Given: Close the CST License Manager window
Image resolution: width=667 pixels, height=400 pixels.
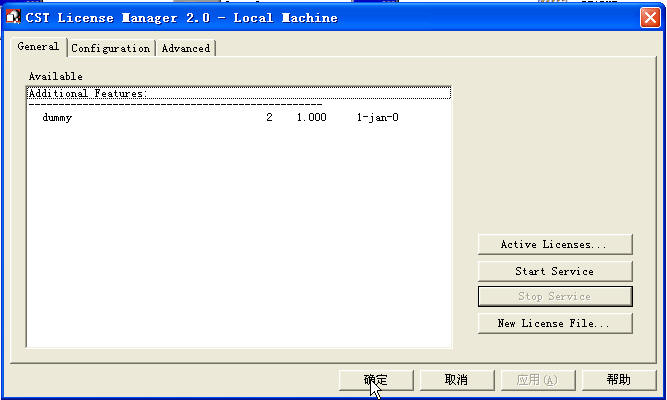Looking at the screenshot, I should [650, 18].
